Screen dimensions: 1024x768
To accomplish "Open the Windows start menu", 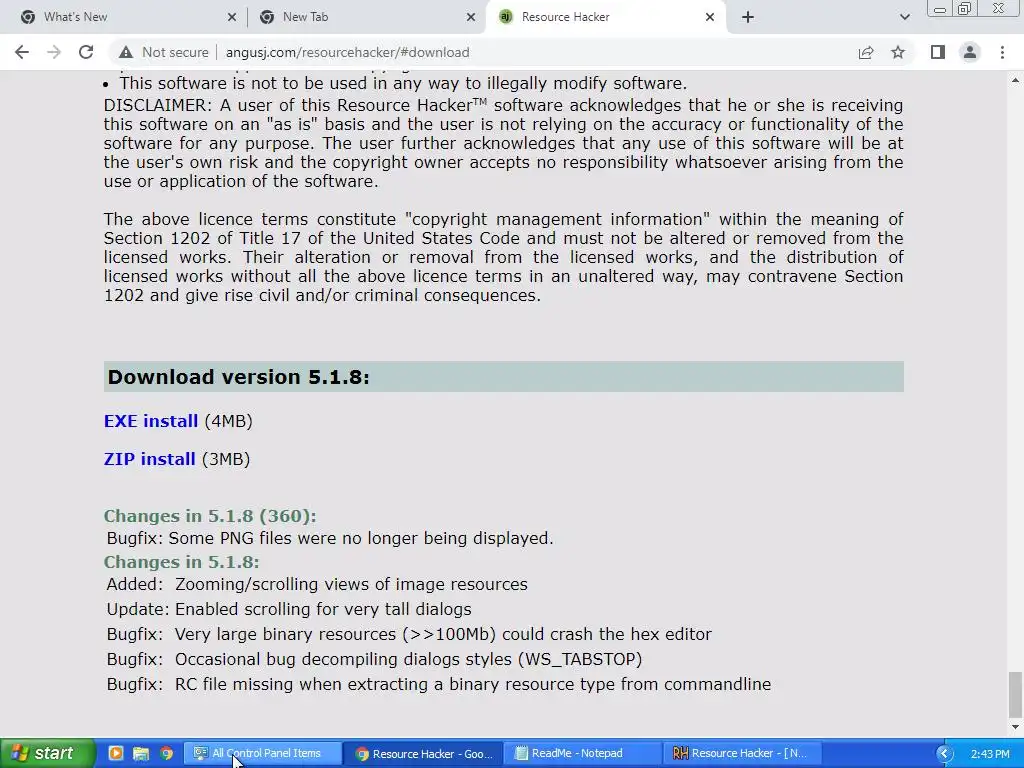I will tap(47, 753).
